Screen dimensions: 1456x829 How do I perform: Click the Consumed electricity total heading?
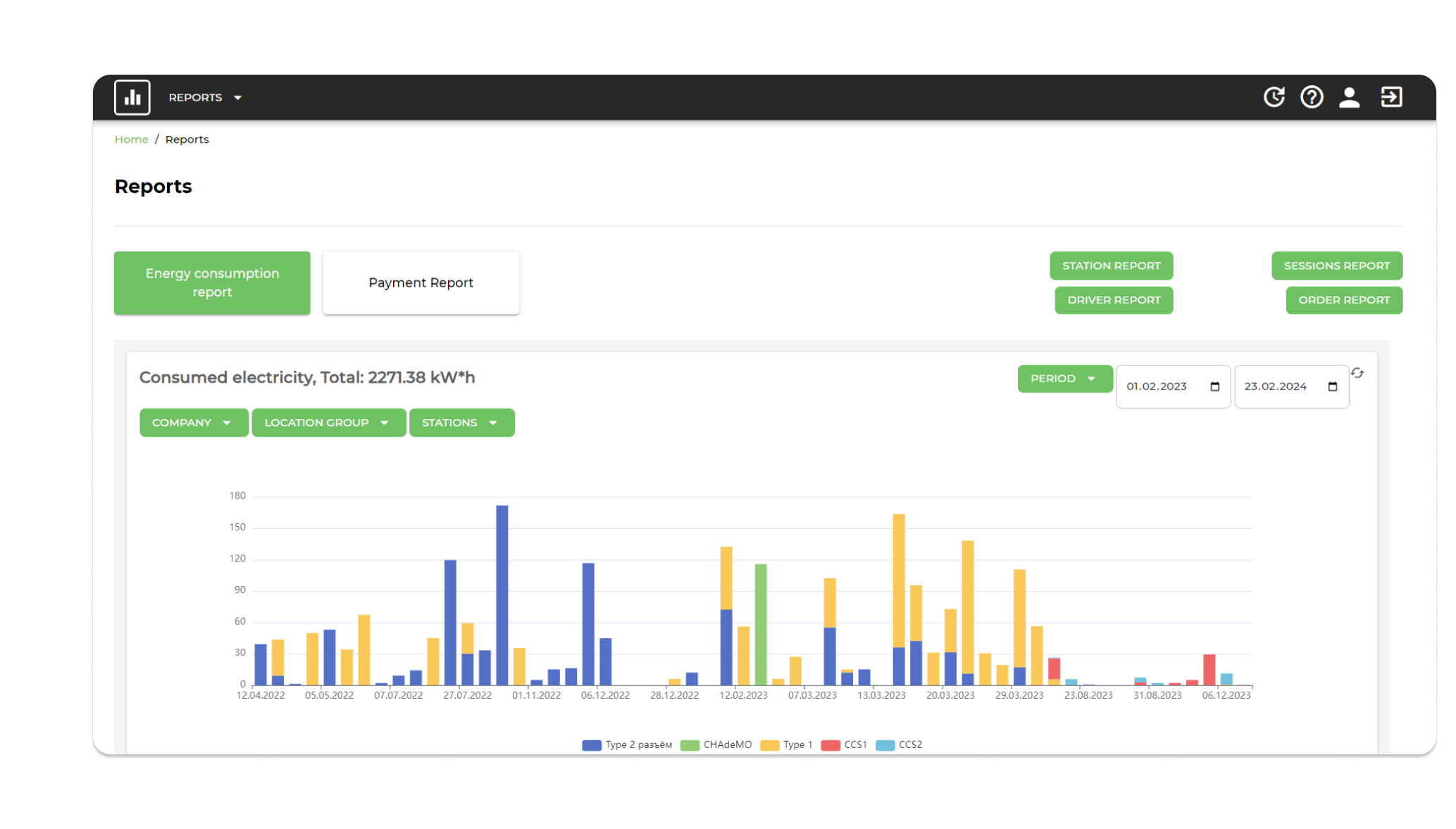click(x=307, y=378)
